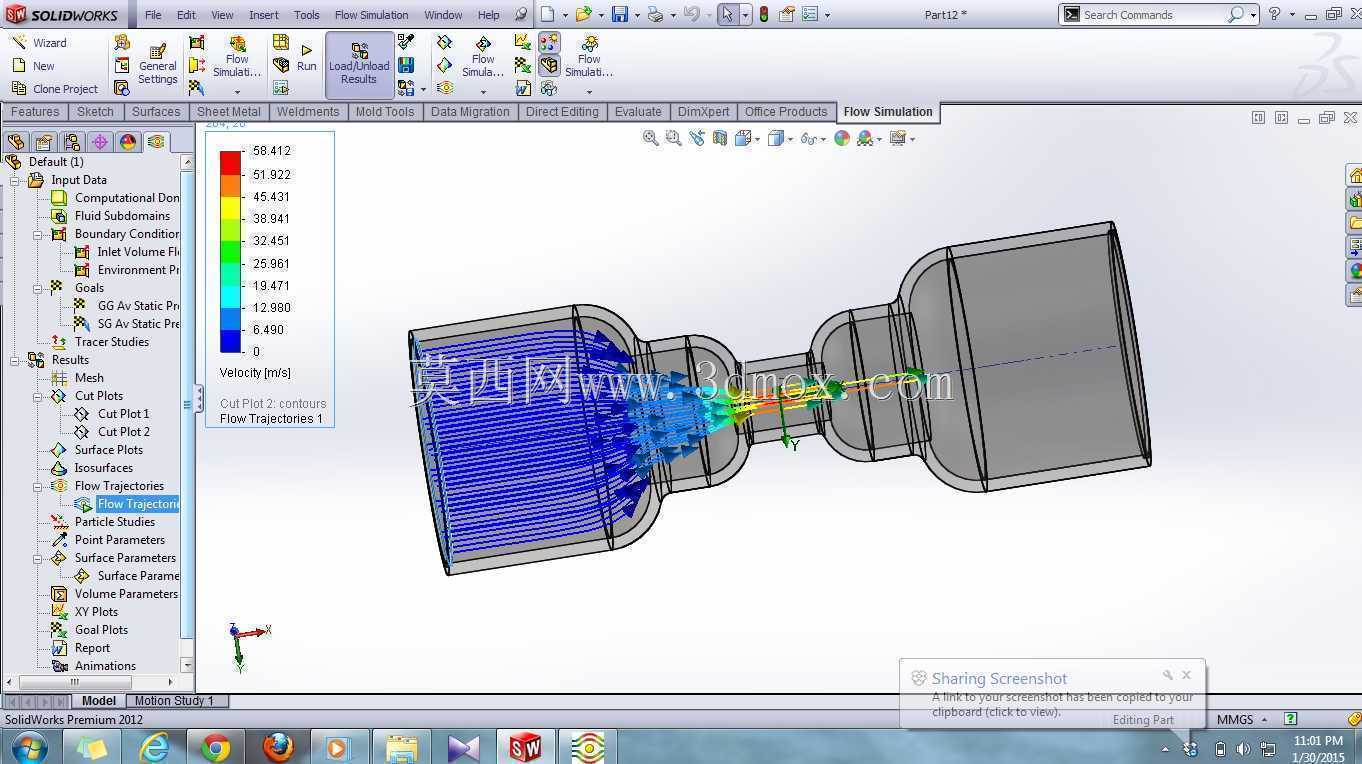
Task: Collapse the Input Data tree node
Action: [15, 180]
